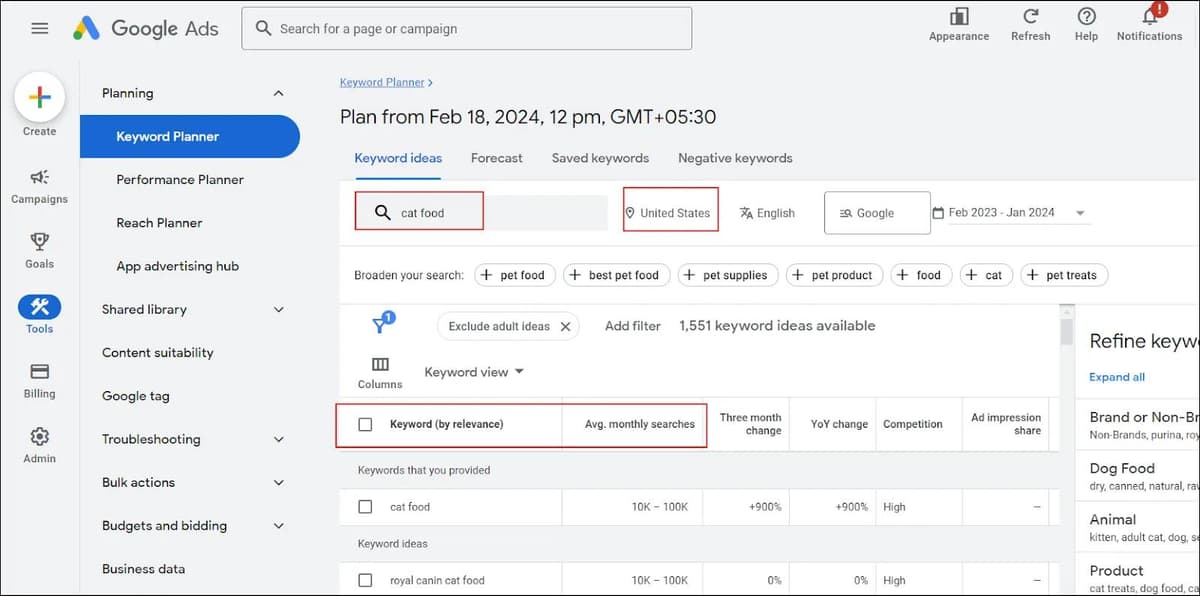Screen dimensions: 1200x596
Task: Sort by Competition column
Action: click(912, 424)
